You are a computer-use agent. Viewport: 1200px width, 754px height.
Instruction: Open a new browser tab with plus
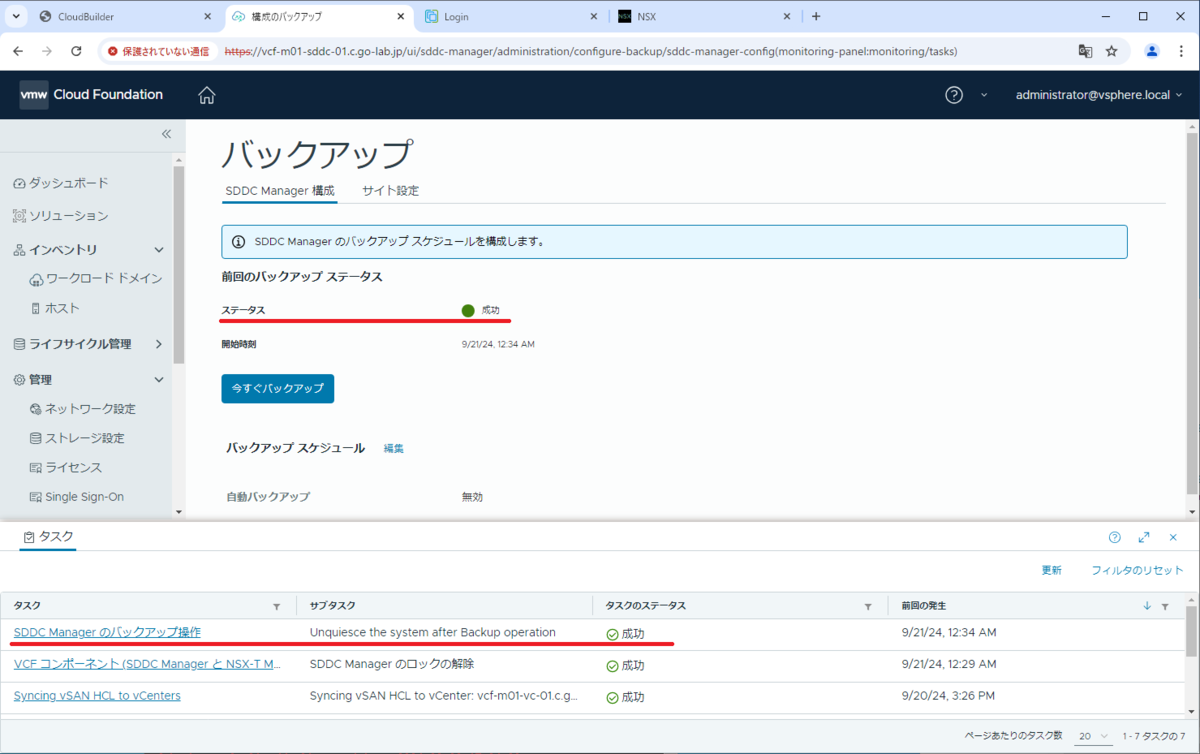click(816, 17)
